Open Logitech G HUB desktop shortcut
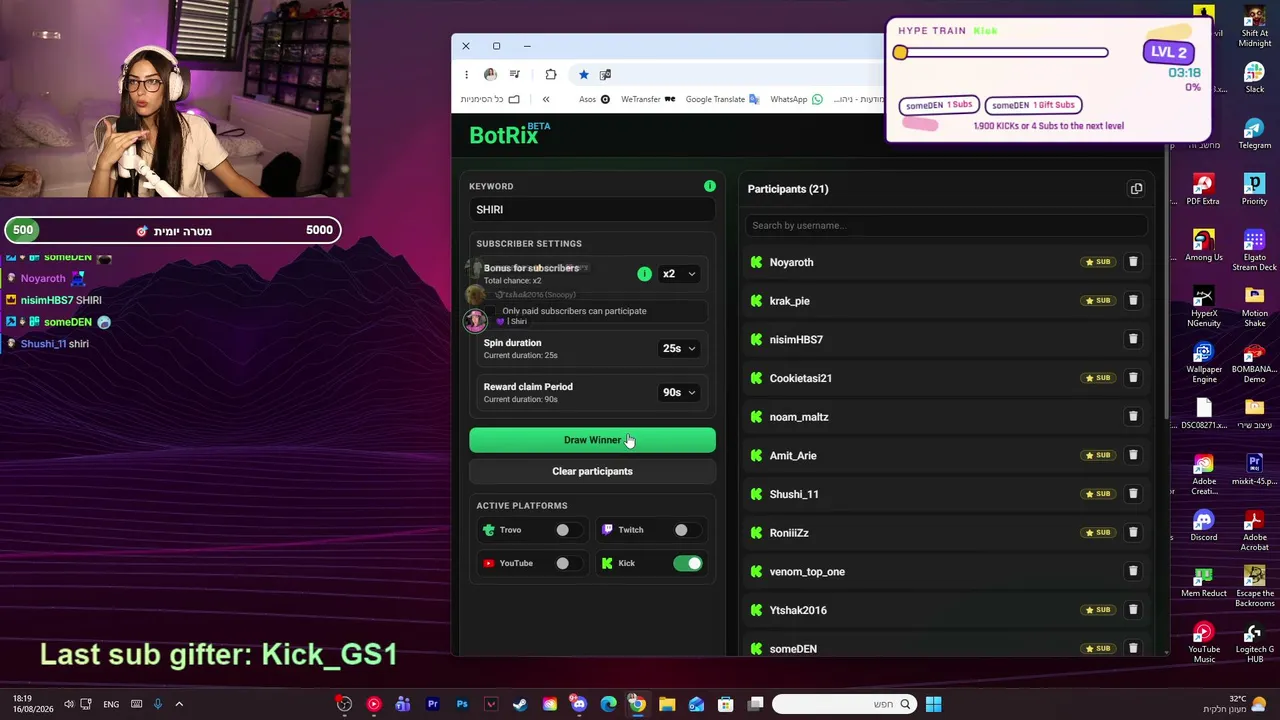The image size is (1280, 720). point(1255,643)
